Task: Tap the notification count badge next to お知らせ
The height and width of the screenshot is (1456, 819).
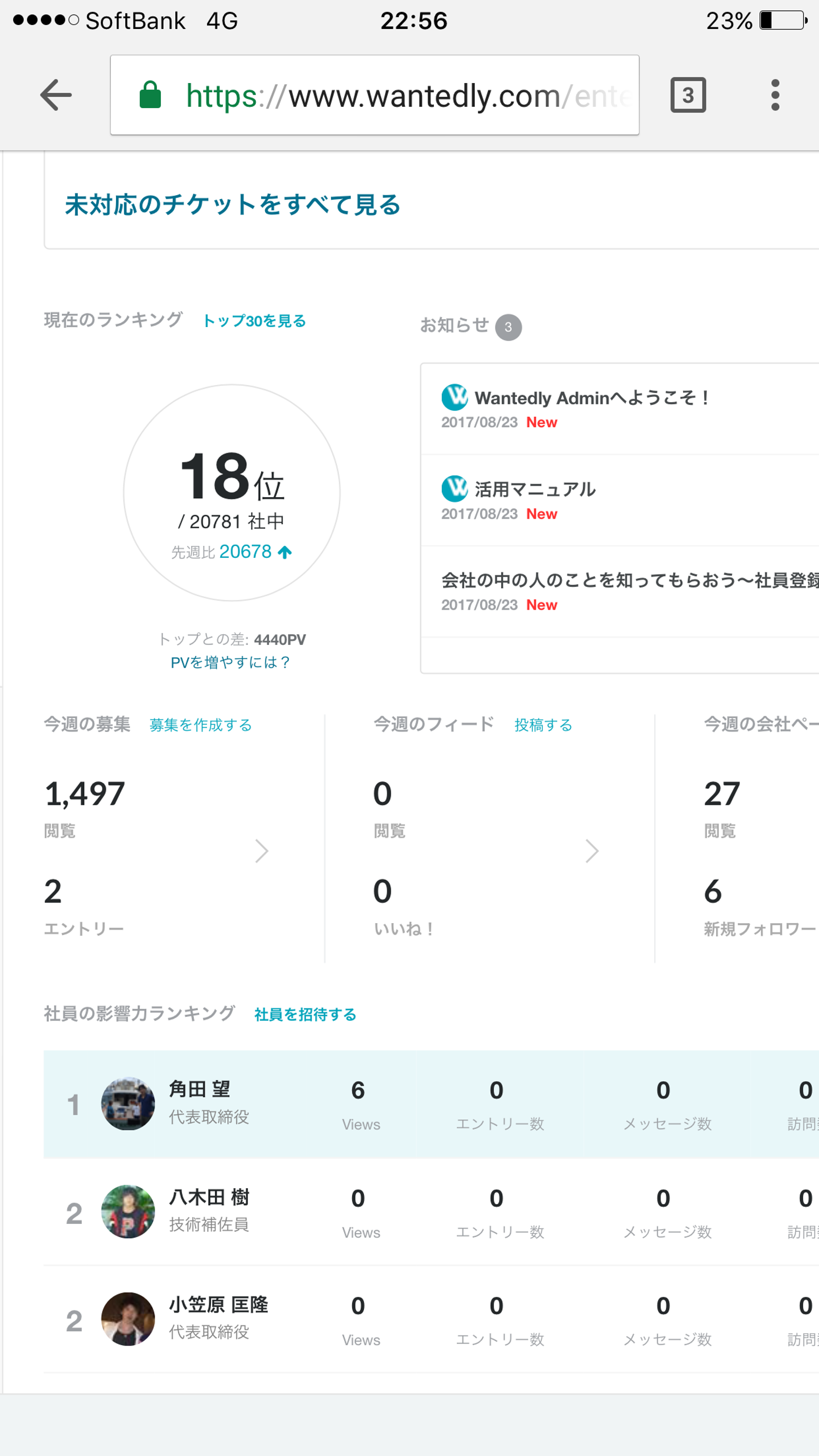Action: [x=508, y=327]
